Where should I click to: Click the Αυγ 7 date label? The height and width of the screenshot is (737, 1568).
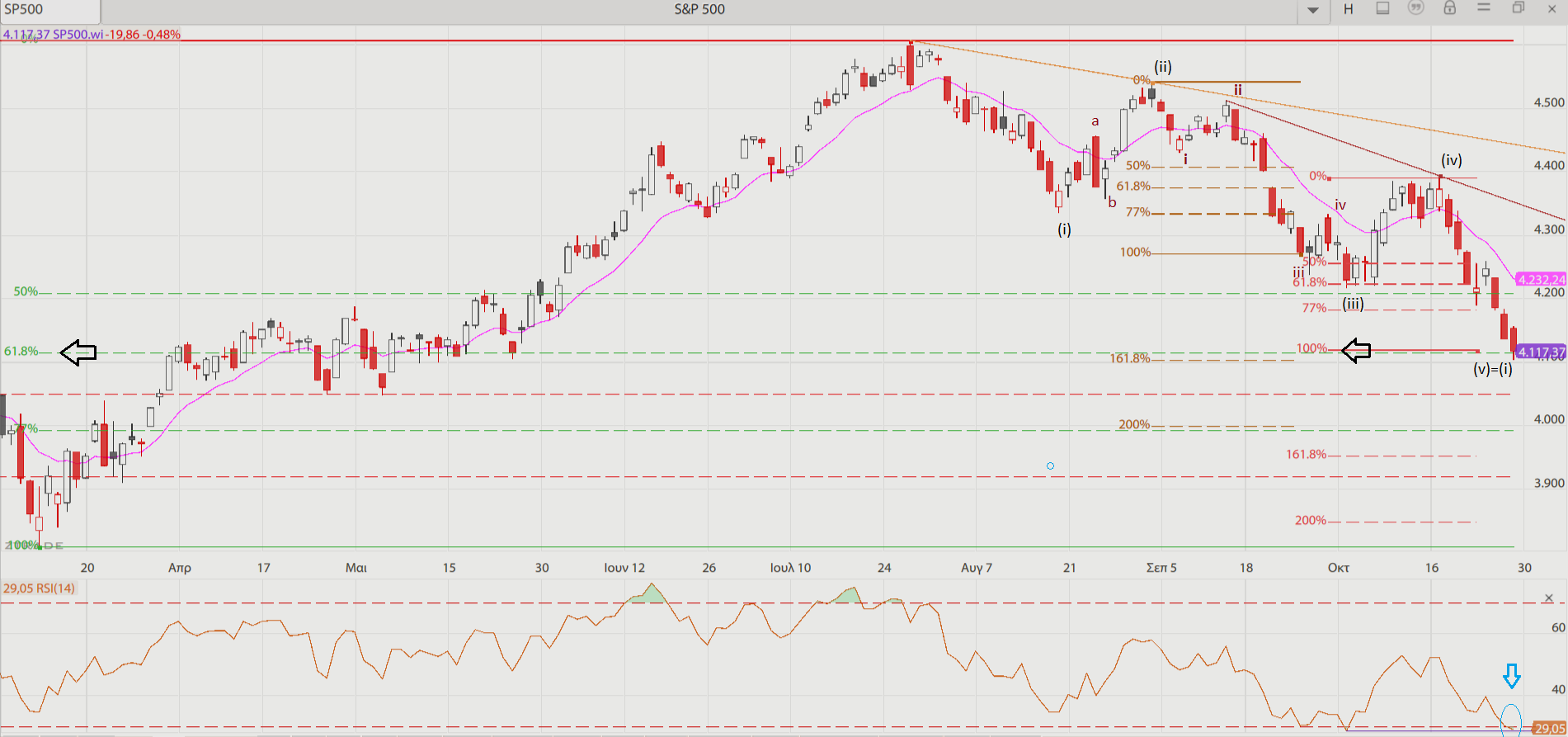[x=977, y=567]
